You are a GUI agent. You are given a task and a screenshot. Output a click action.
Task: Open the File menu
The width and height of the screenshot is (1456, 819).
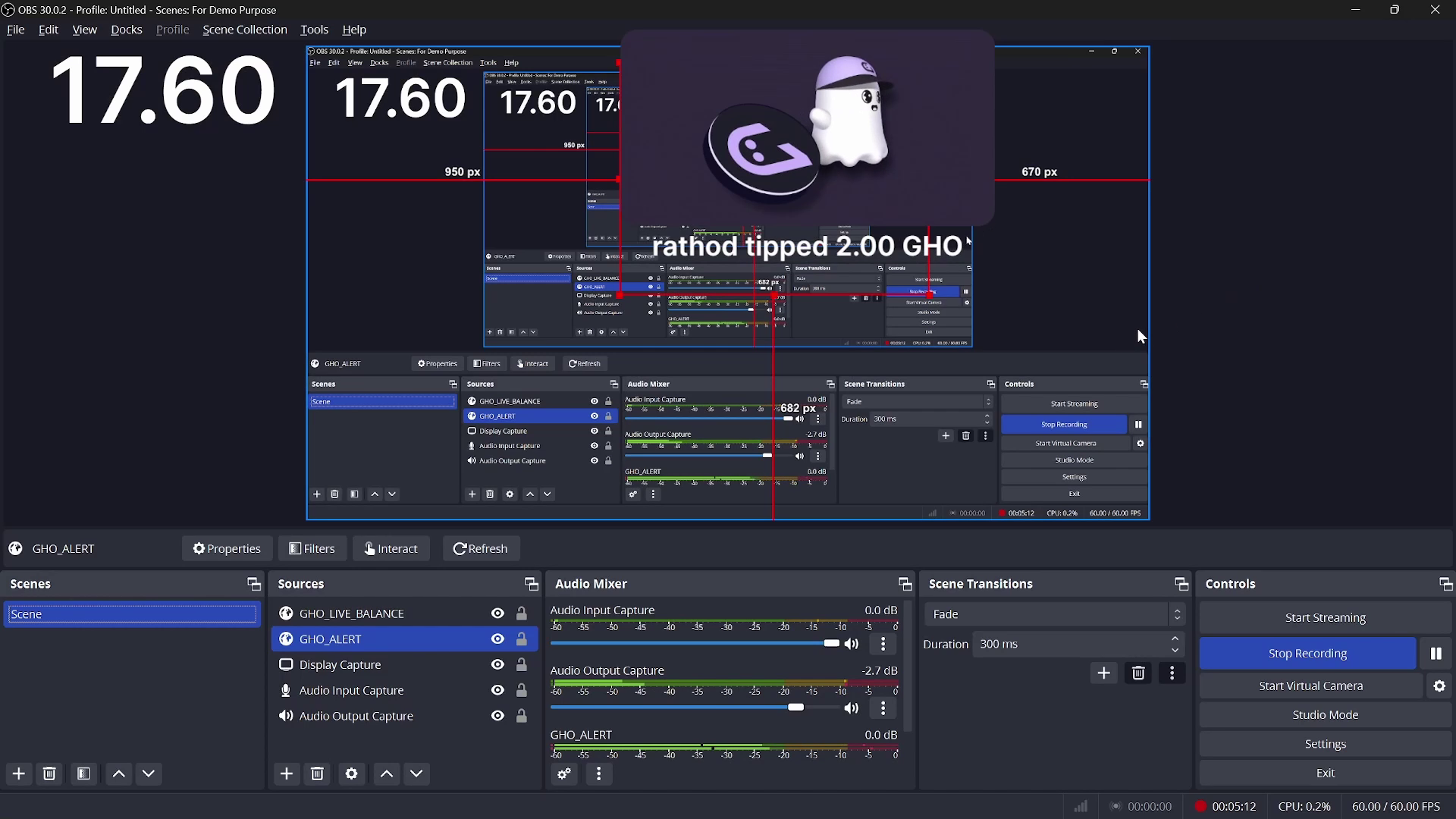click(15, 30)
